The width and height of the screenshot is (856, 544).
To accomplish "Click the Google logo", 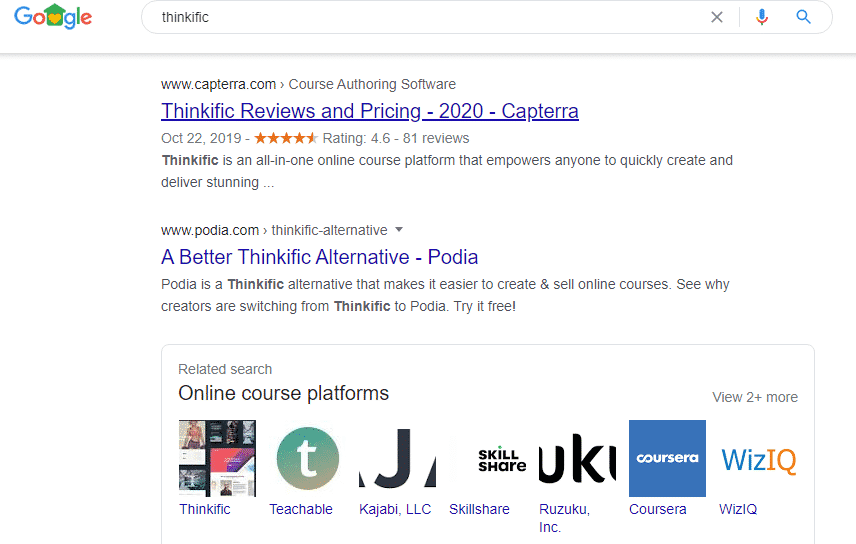I will tap(53, 17).
